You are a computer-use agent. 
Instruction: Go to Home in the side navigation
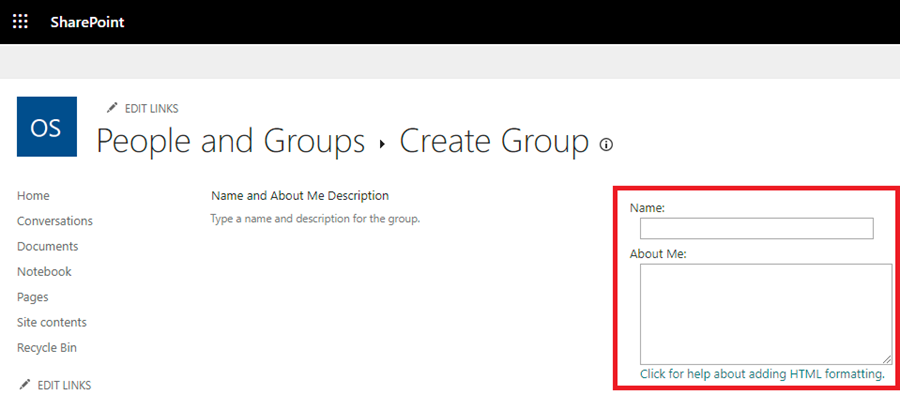pos(33,196)
